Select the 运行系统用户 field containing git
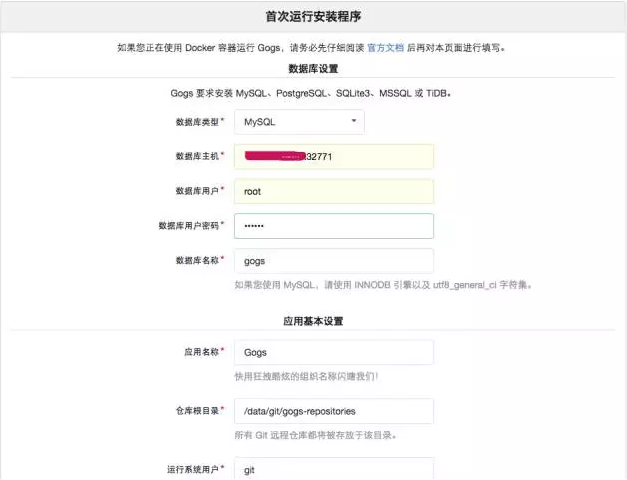The image size is (627, 480). coord(334,468)
